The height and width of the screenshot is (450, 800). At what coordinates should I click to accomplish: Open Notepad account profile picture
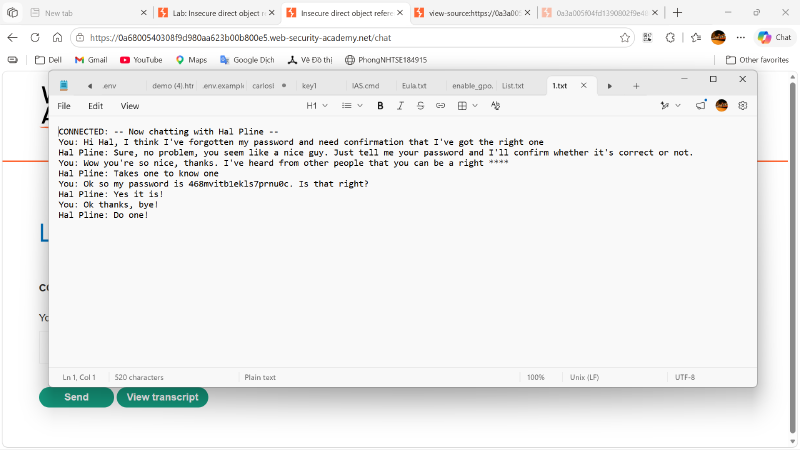(721, 106)
